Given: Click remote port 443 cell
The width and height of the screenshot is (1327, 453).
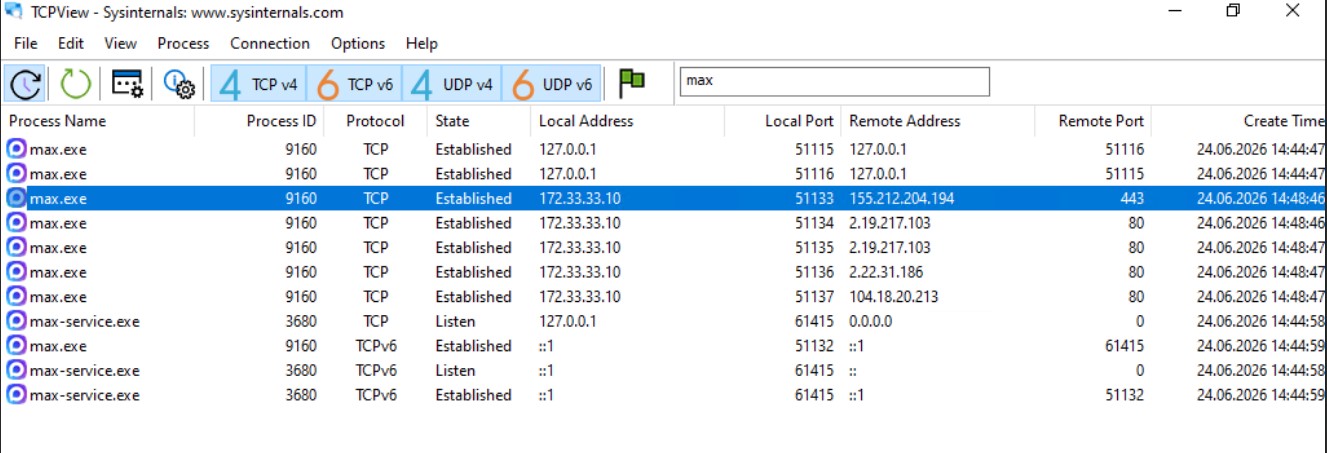Looking at the screenshot, I should click(x=1131, y=198).
